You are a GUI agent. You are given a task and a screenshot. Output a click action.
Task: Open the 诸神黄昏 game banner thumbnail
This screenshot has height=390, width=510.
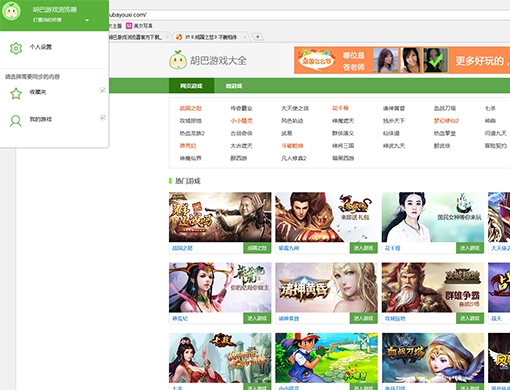tap(326, 287)
